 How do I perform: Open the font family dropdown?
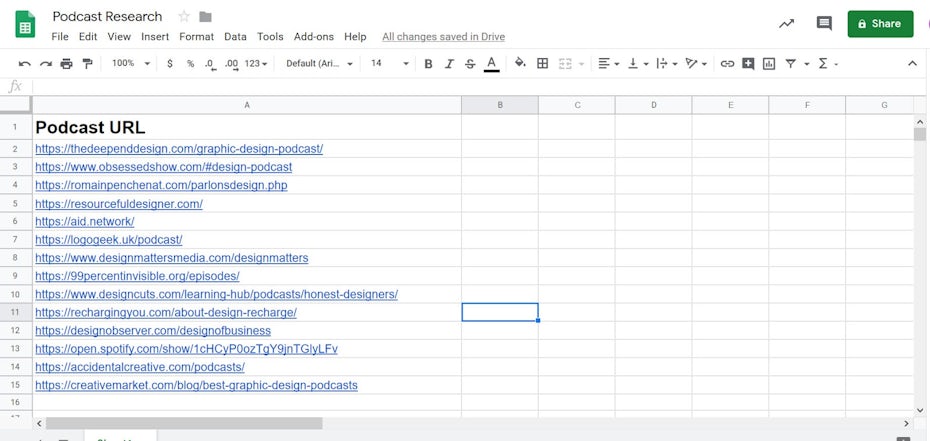pos(320,64)
